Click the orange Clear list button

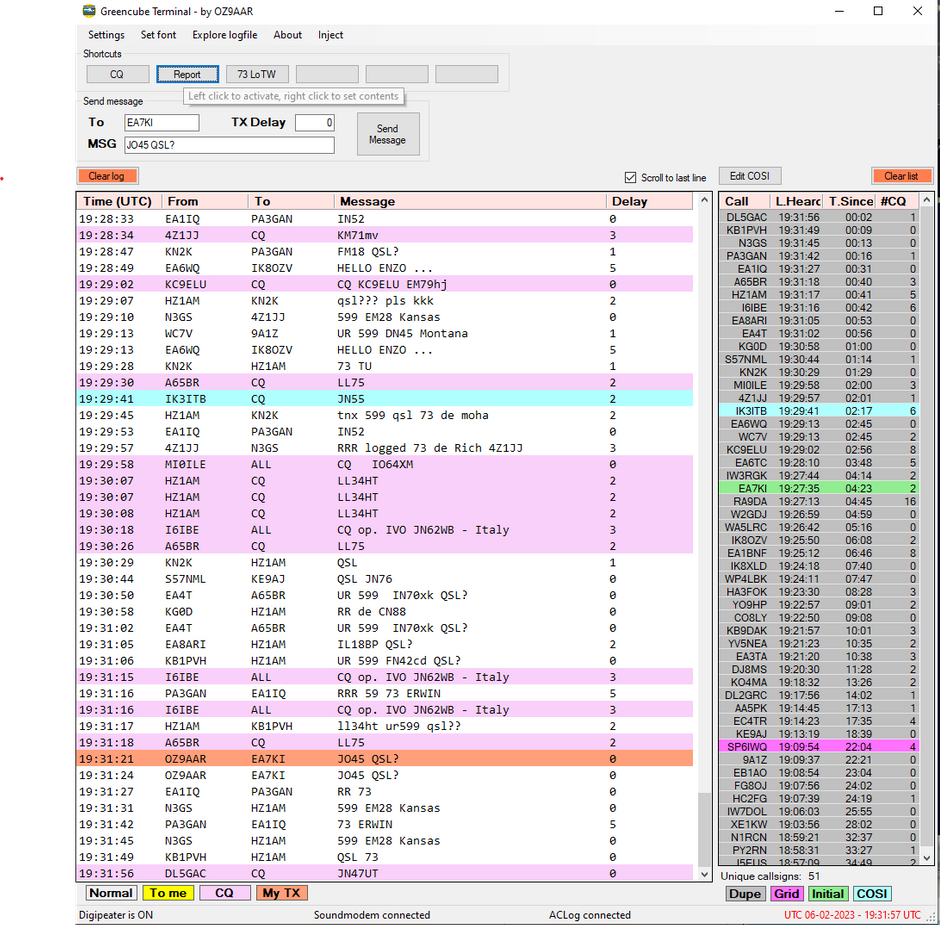coord(902,176)
